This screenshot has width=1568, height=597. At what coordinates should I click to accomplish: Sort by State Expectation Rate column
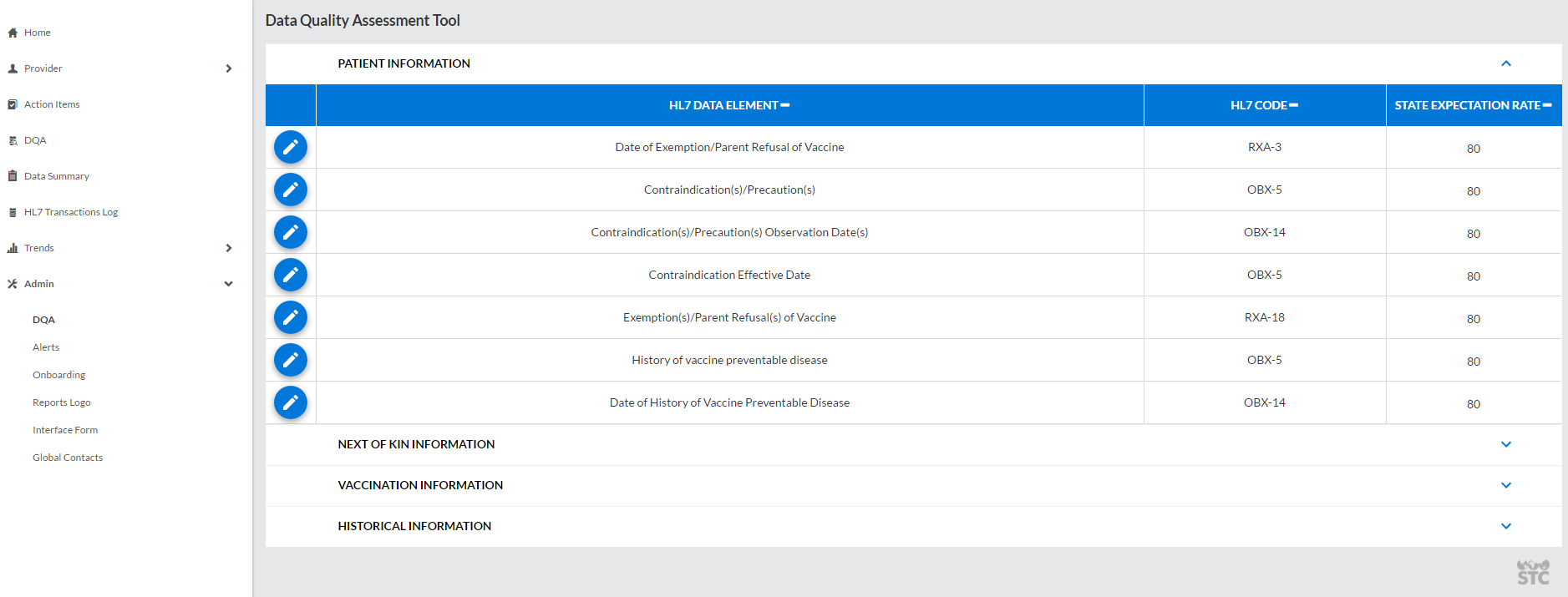tap(1473, 105)
